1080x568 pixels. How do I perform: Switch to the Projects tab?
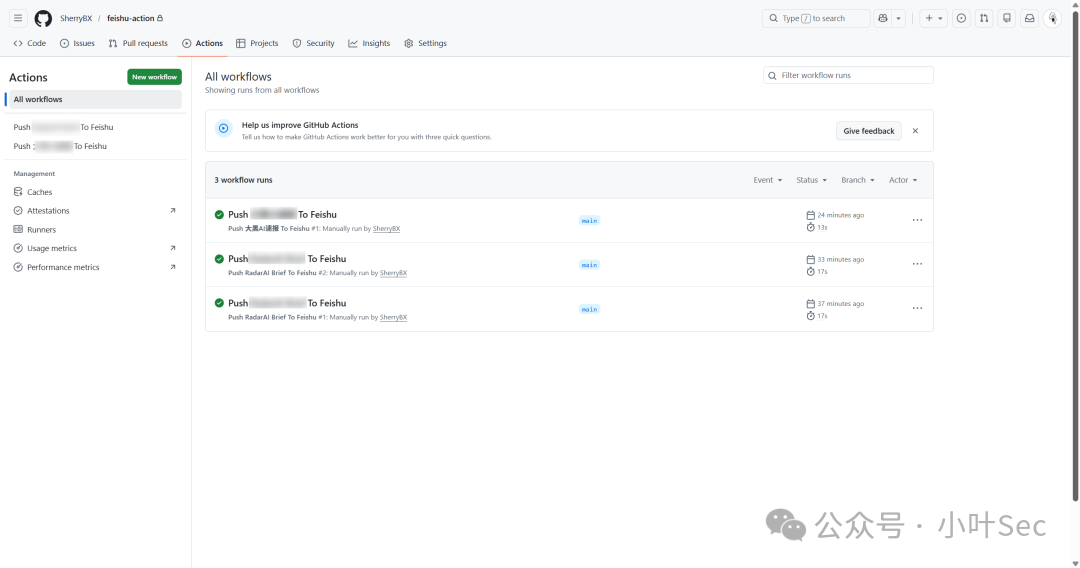coord(257,43)
